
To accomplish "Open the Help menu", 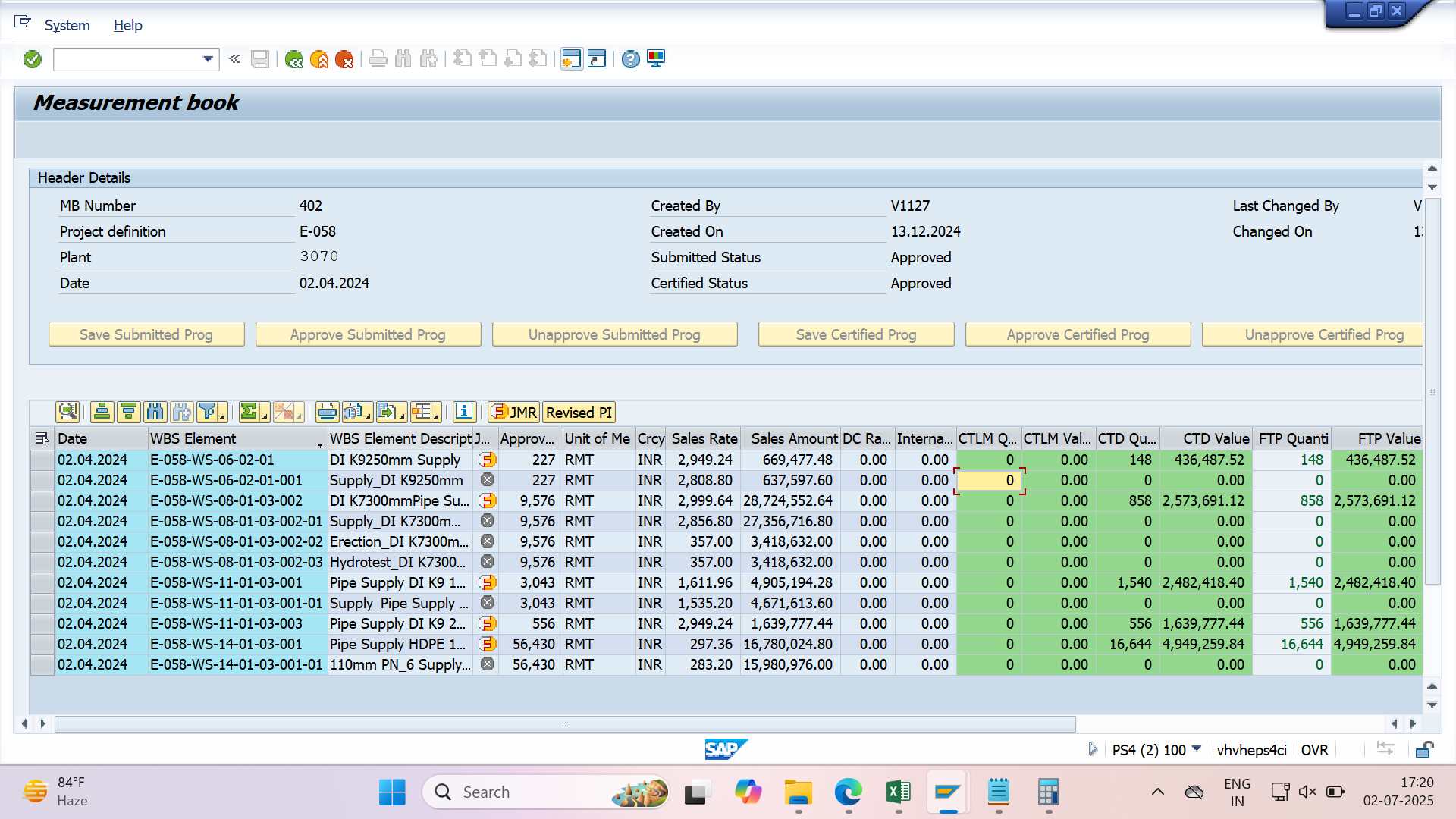I will 127,25.
